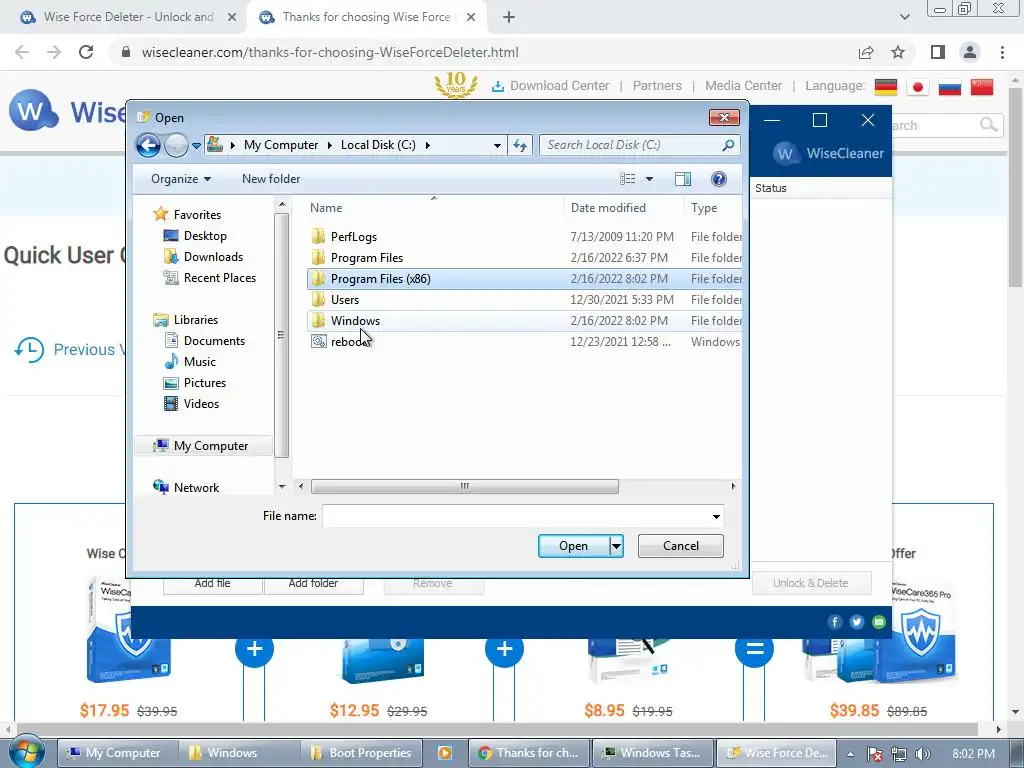The image size is (1024, 768).
Task: Expand the address bar history dropdown
Action: (497, 145)
